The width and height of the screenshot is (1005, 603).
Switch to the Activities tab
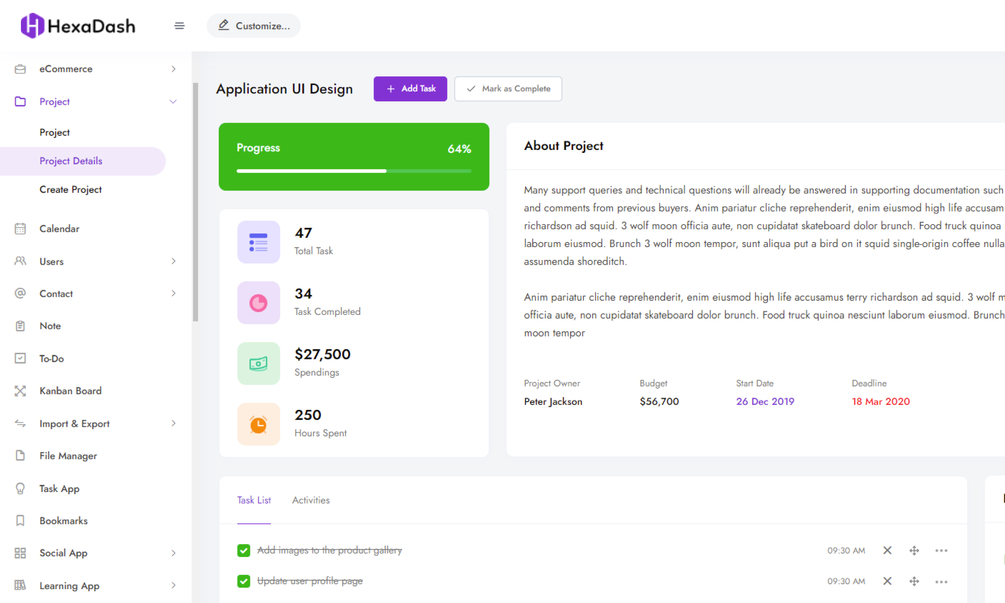click(x=311, y=500)
